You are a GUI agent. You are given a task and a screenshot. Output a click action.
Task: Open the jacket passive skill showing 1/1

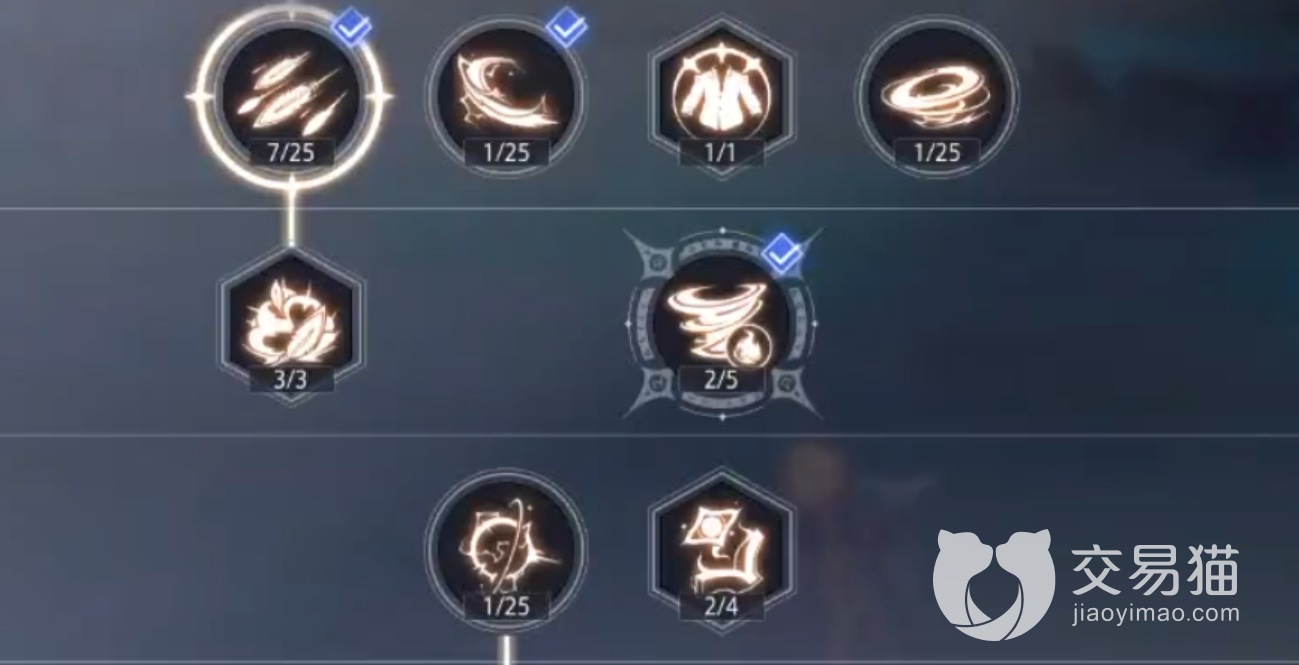click(x=721, y=97)
